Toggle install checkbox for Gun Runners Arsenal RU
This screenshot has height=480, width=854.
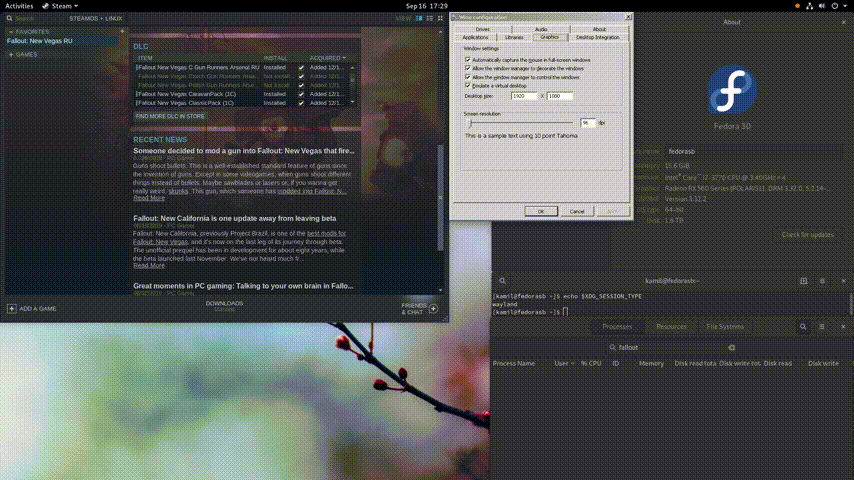pyautogui.click(x=301, y=68)
